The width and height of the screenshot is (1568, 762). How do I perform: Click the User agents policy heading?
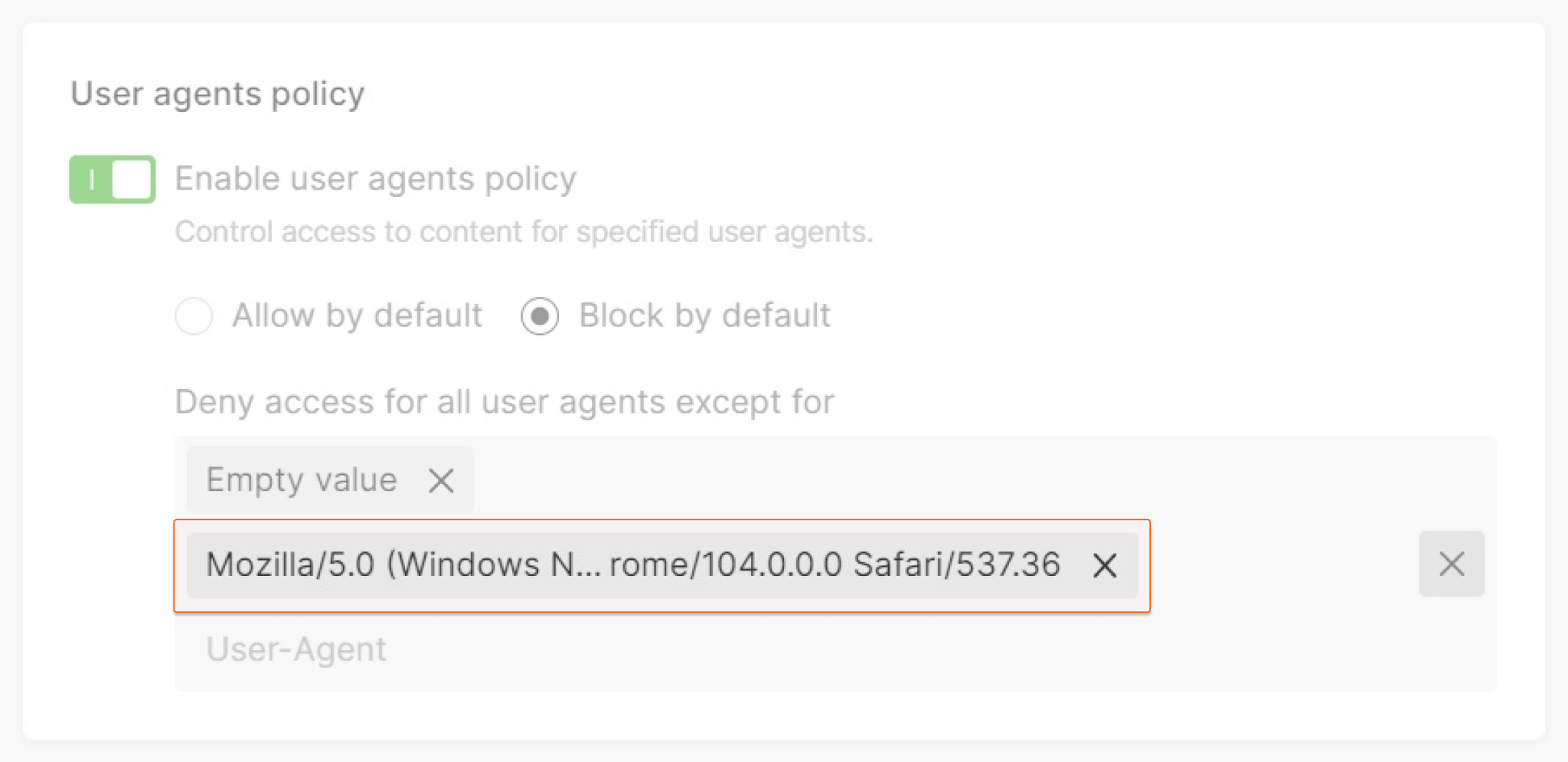(x=217, y=93)
